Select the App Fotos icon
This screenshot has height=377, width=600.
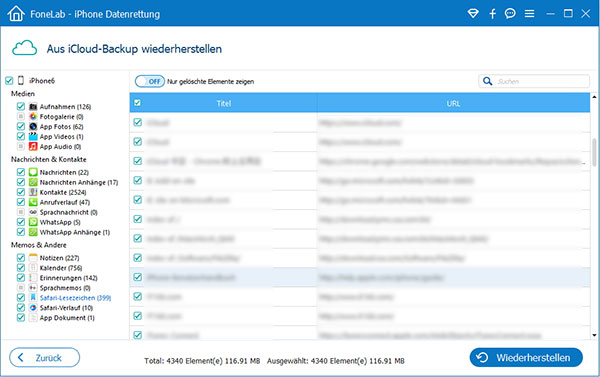coord(33,126)
